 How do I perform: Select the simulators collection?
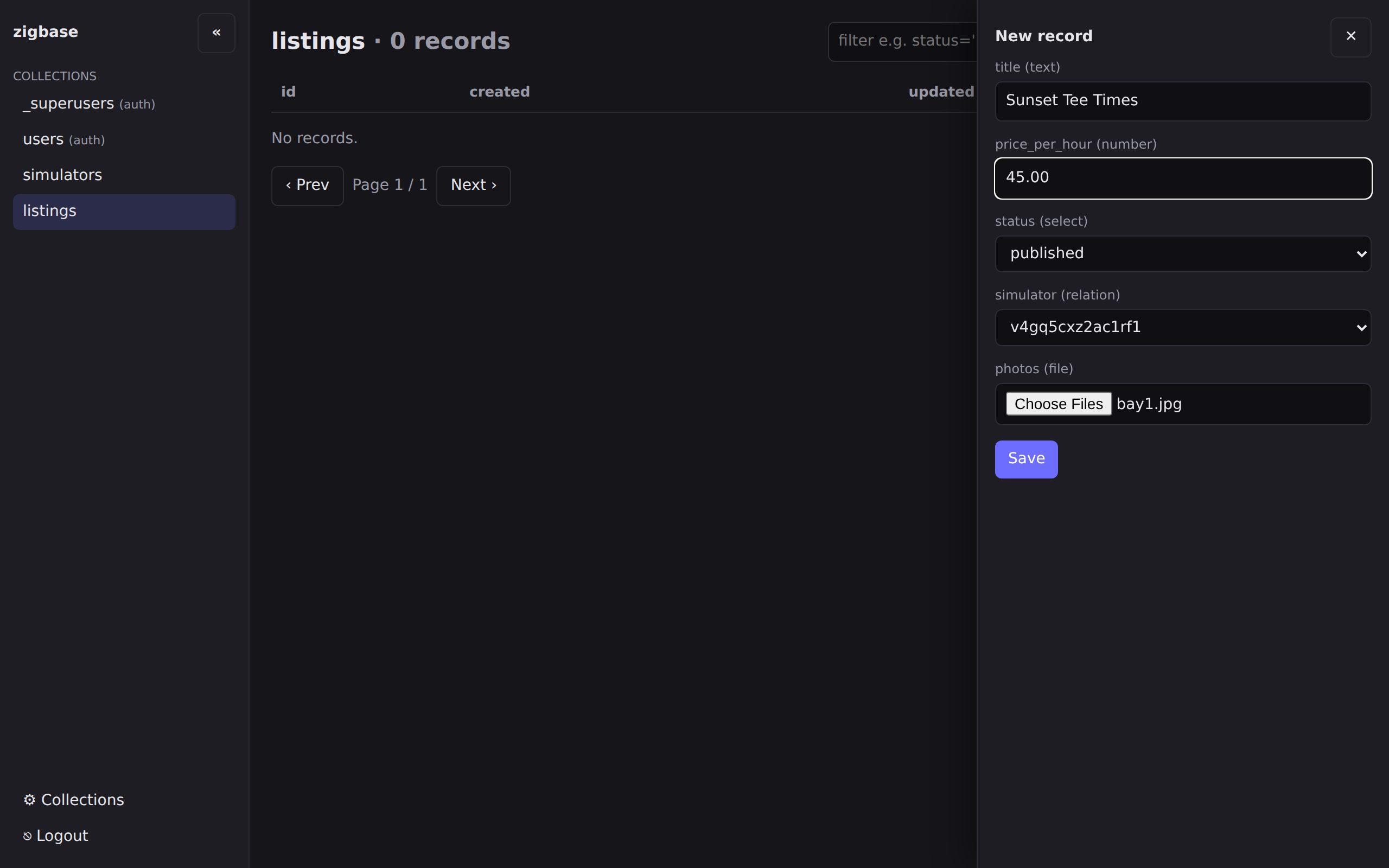point(124,175)
